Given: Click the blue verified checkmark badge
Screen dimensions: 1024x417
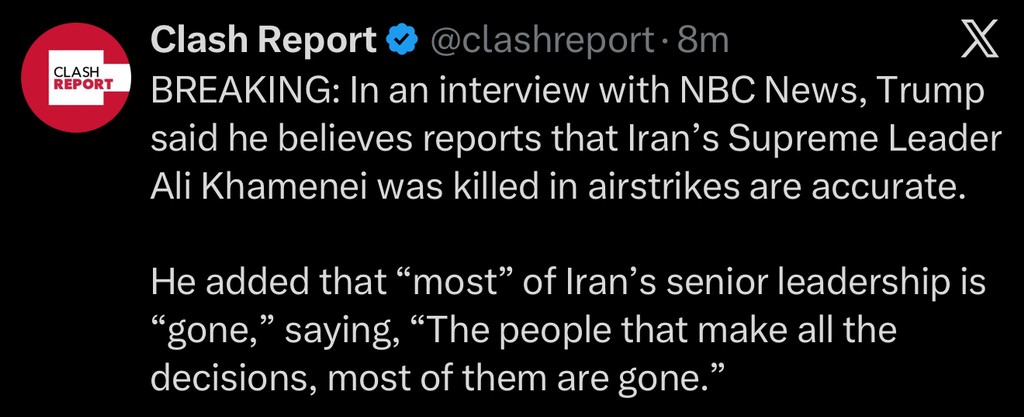Looking at the screenshot, I should tap(402, 41).
